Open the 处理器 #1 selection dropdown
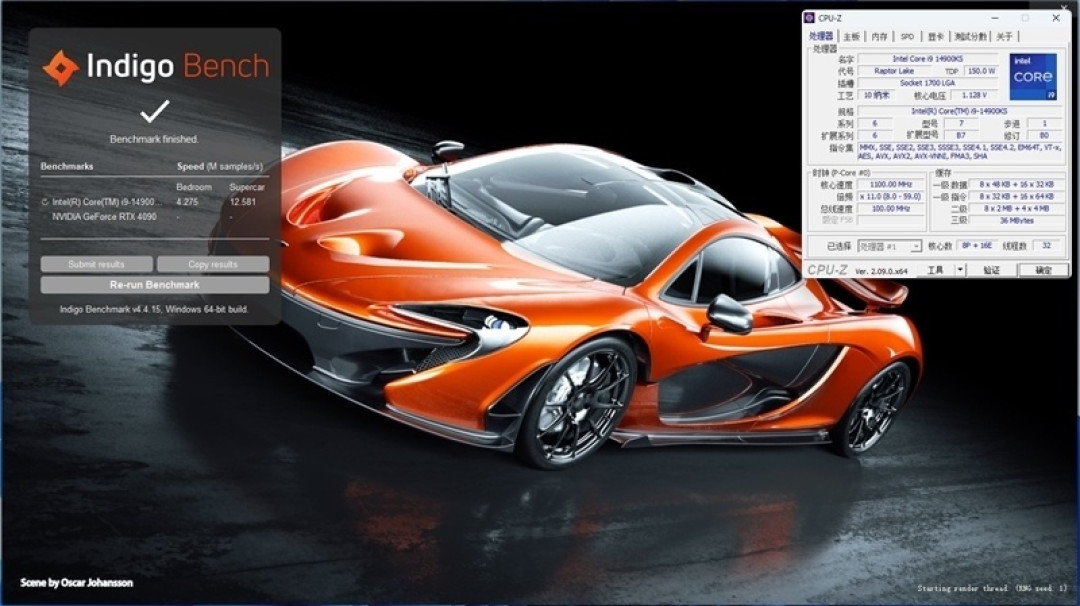The image size is (1080, 606). tap(889, 246)
